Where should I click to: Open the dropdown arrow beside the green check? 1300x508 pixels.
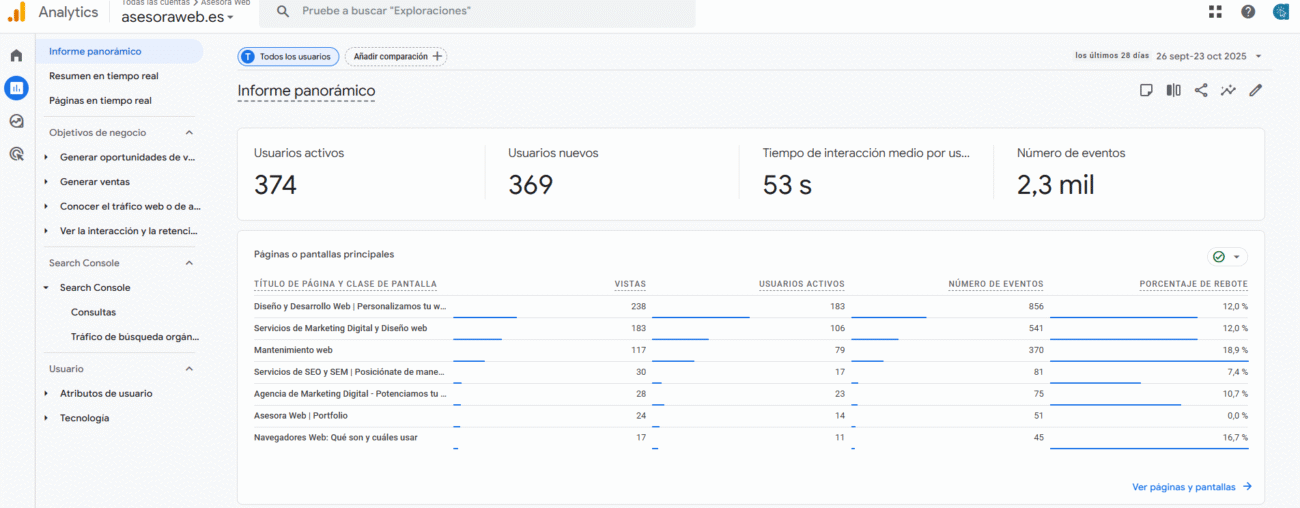[x=1237, y=257]
